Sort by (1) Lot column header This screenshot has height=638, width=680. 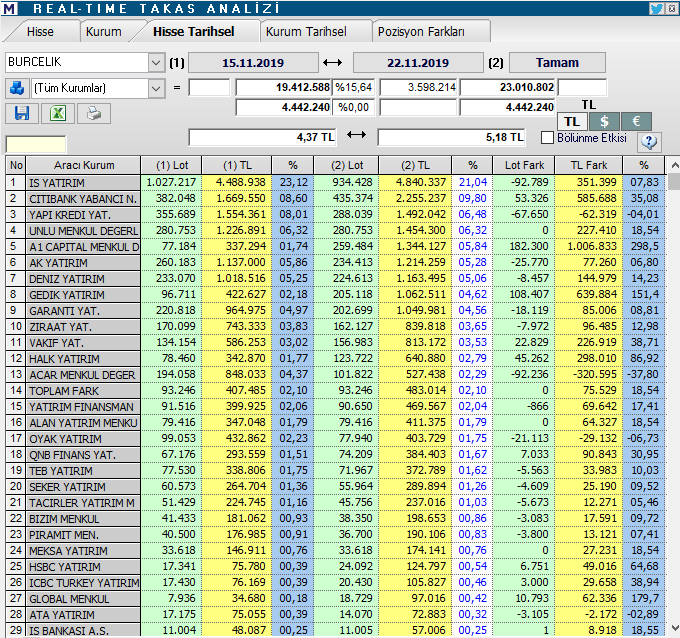[172, 165]
